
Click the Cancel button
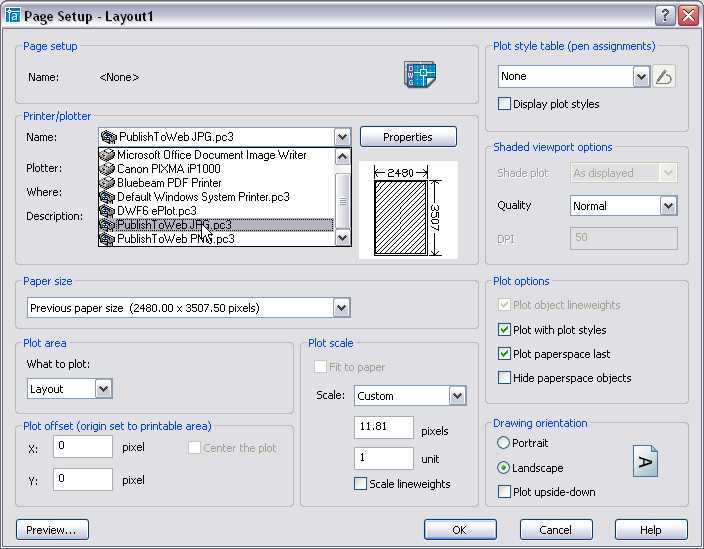556,530
